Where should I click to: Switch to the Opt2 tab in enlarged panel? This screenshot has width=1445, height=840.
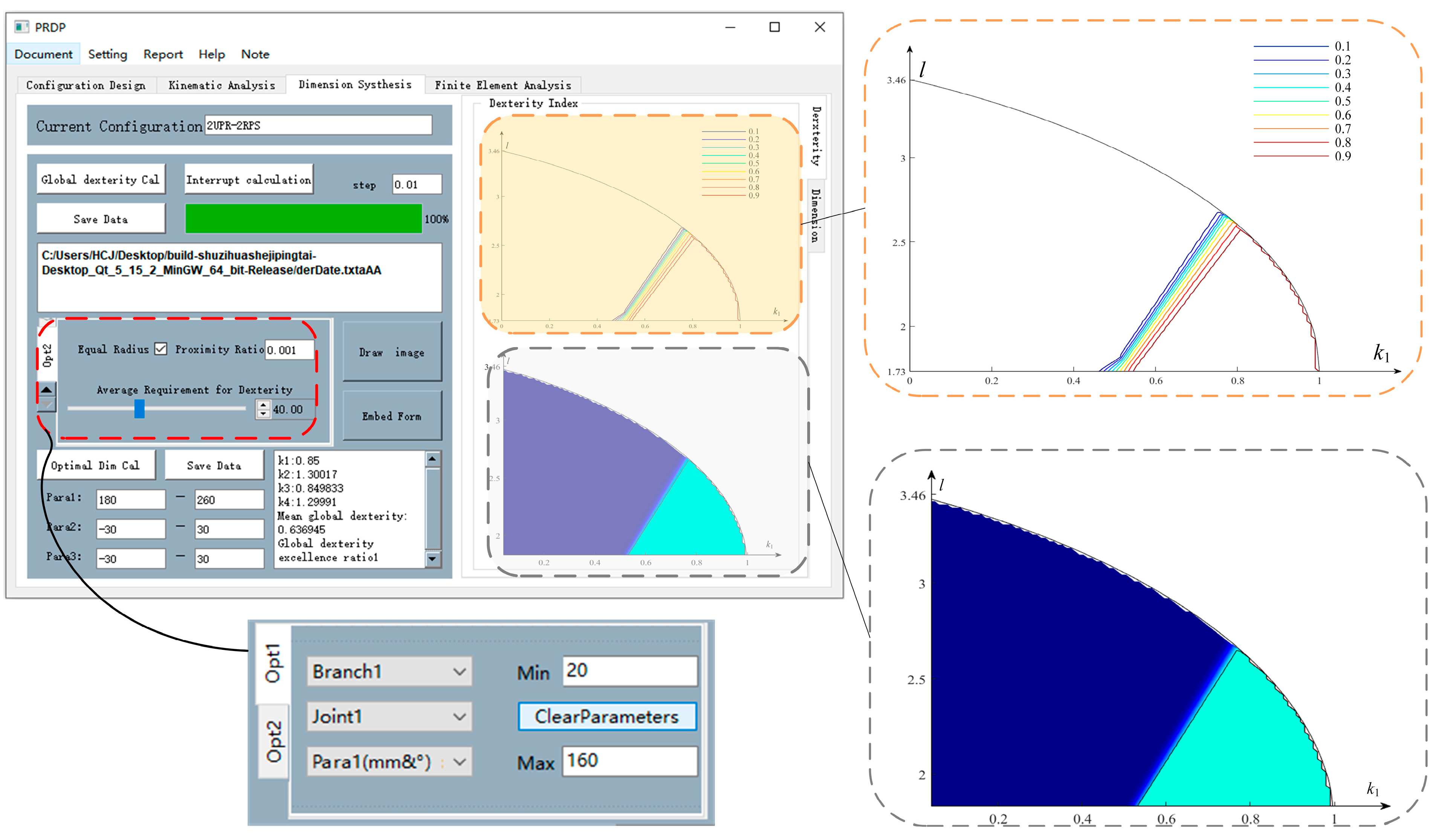click(x=273, y=741)
